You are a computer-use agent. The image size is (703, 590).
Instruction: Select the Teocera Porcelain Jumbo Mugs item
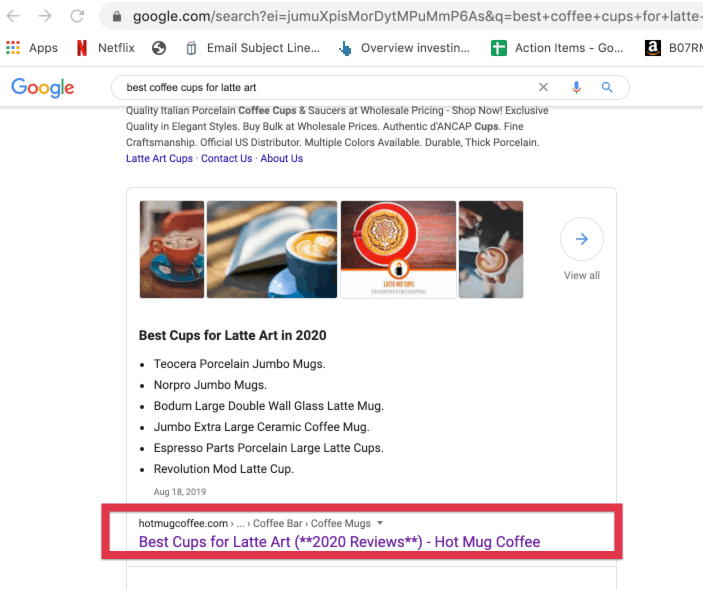click(x=239, y=364)
